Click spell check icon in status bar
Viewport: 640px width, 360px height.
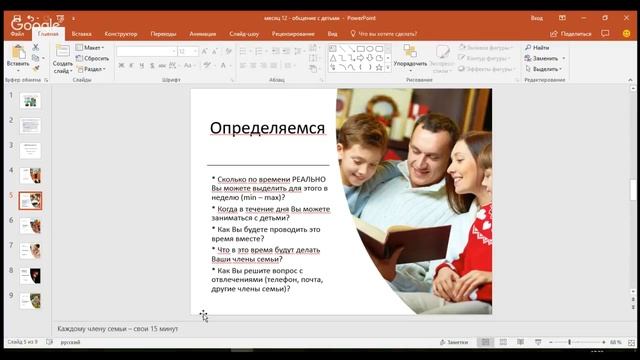49,342
